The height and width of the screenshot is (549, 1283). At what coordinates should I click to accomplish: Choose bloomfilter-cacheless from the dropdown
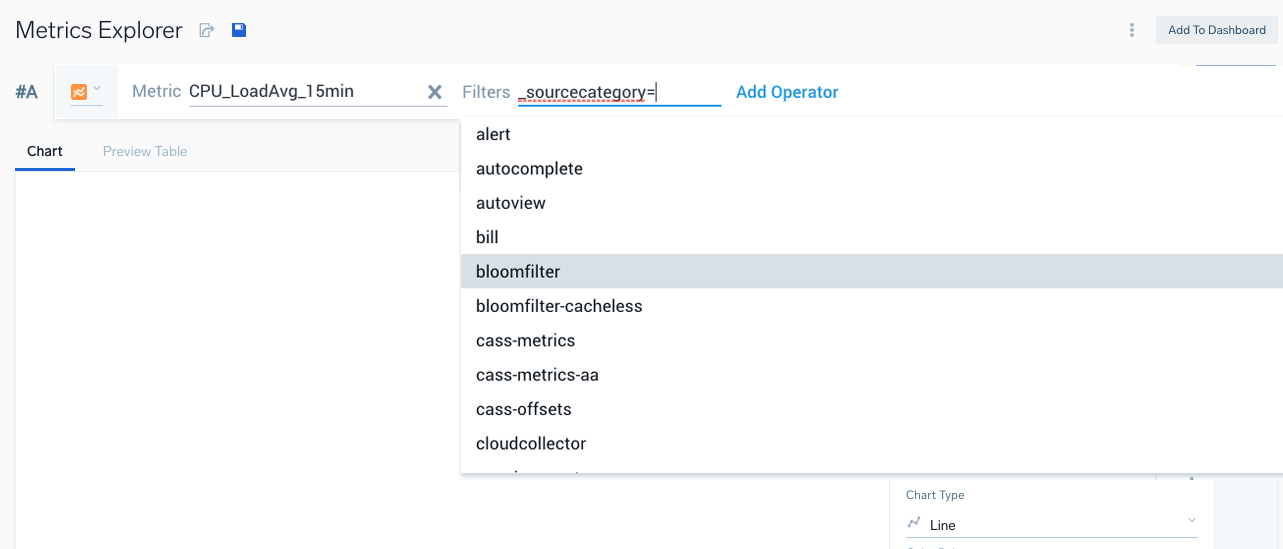559,306
